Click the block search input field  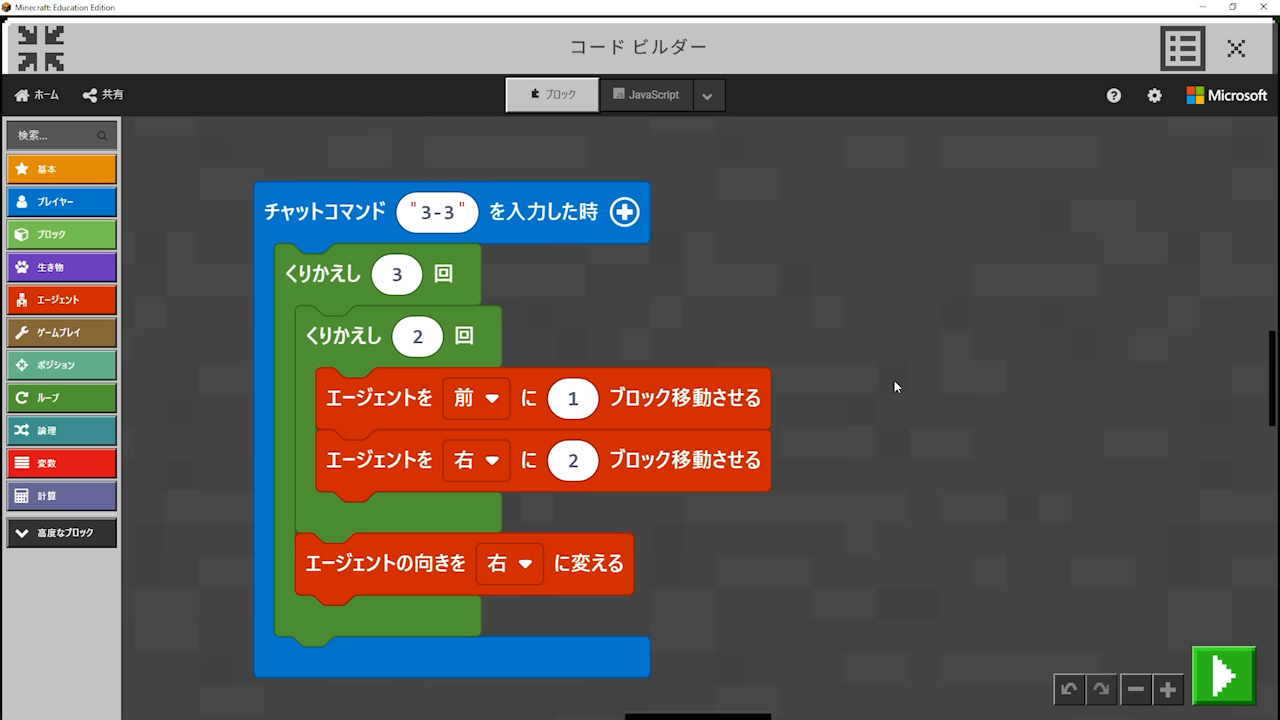(56, 136)
